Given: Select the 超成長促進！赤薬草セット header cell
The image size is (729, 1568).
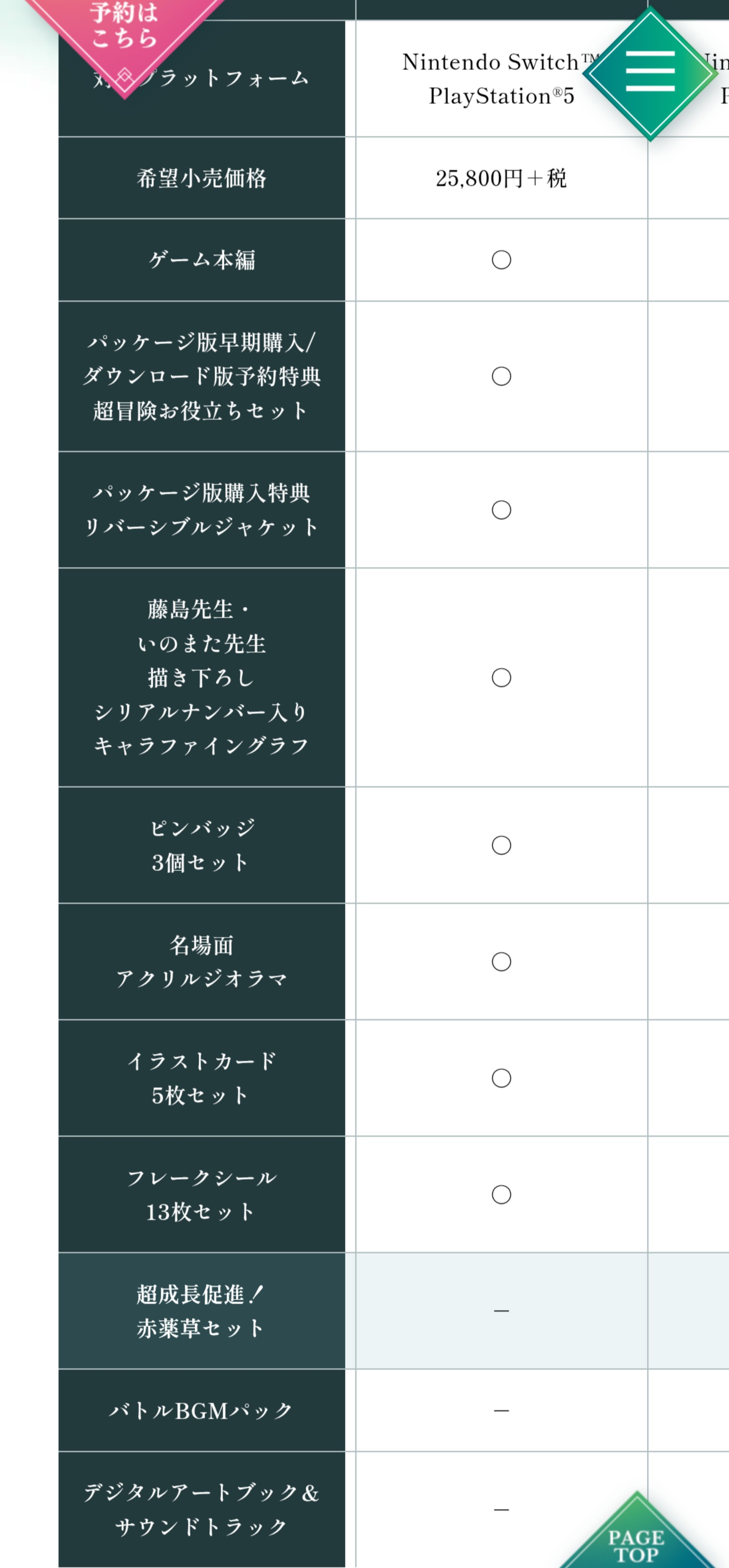Looking at the screenshot, I should click(201, 1311).
